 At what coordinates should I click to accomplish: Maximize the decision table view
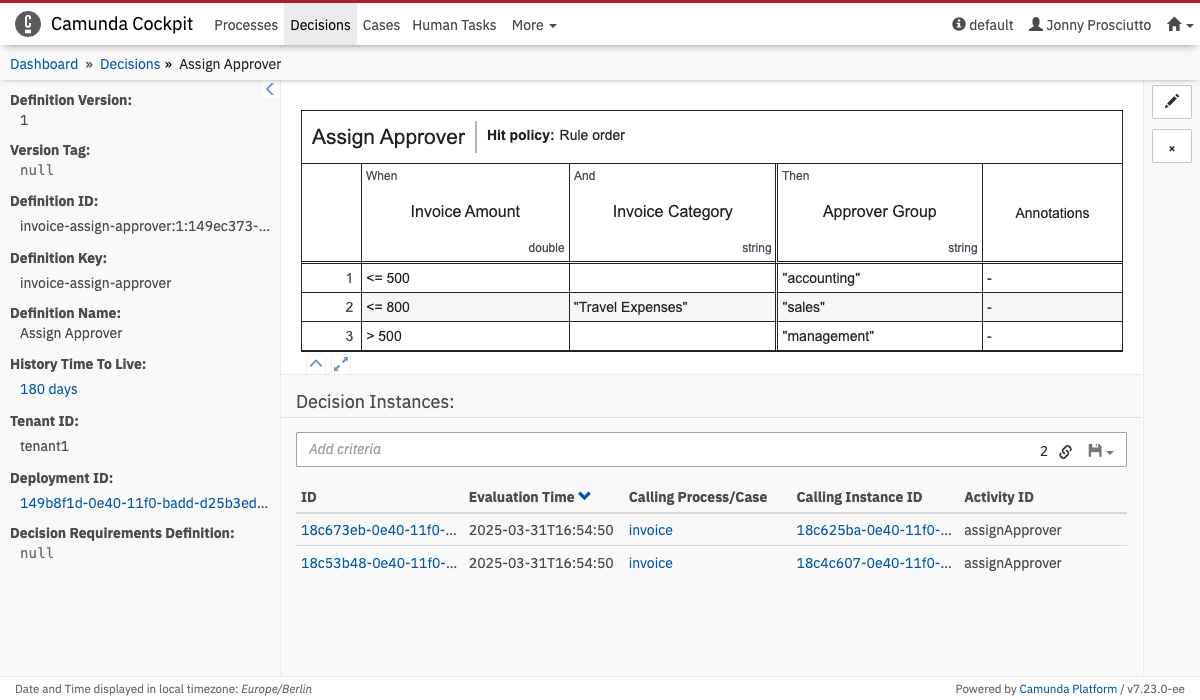tap(341, 364)
